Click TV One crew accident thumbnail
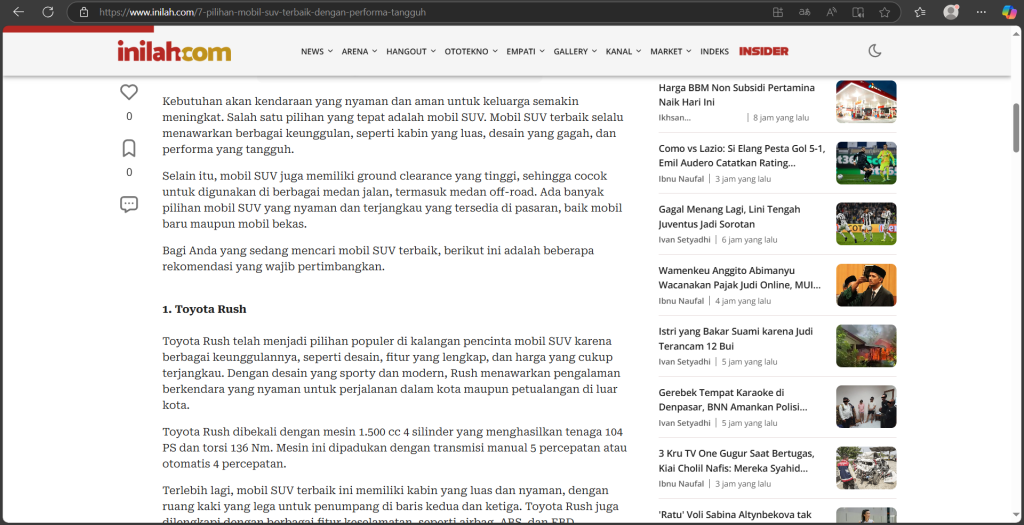This screenshot has width=1024, height=525. pos(866,468)
